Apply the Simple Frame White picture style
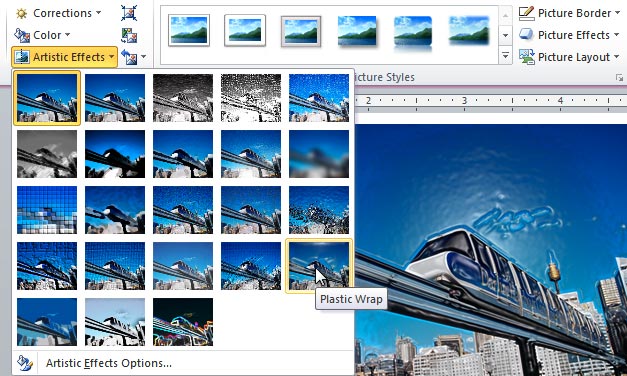This screenshot has height=376, width=627. click(x=189, y=30)
